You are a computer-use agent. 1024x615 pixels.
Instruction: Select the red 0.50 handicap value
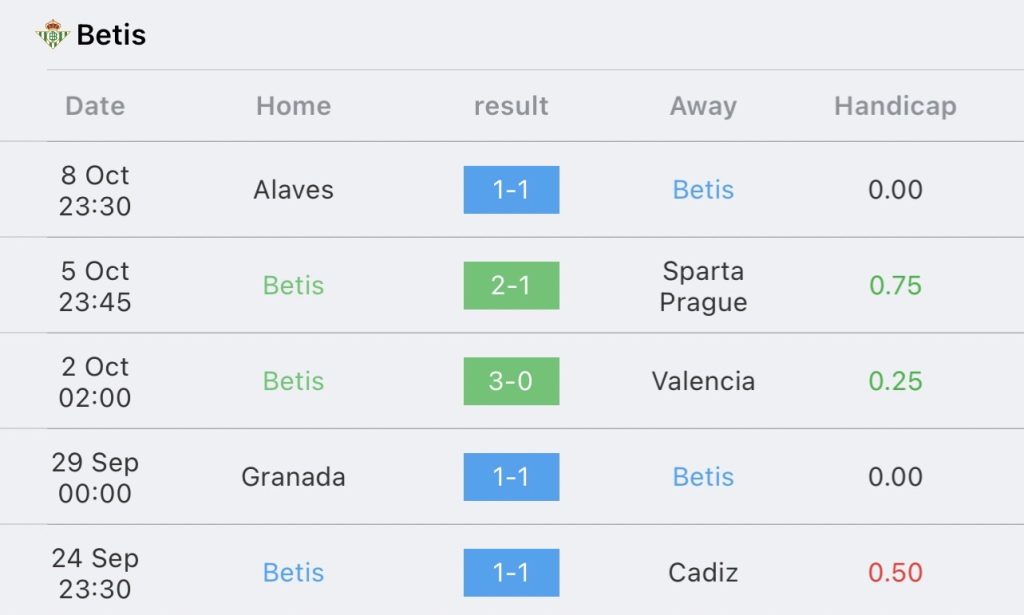point(895,573)
